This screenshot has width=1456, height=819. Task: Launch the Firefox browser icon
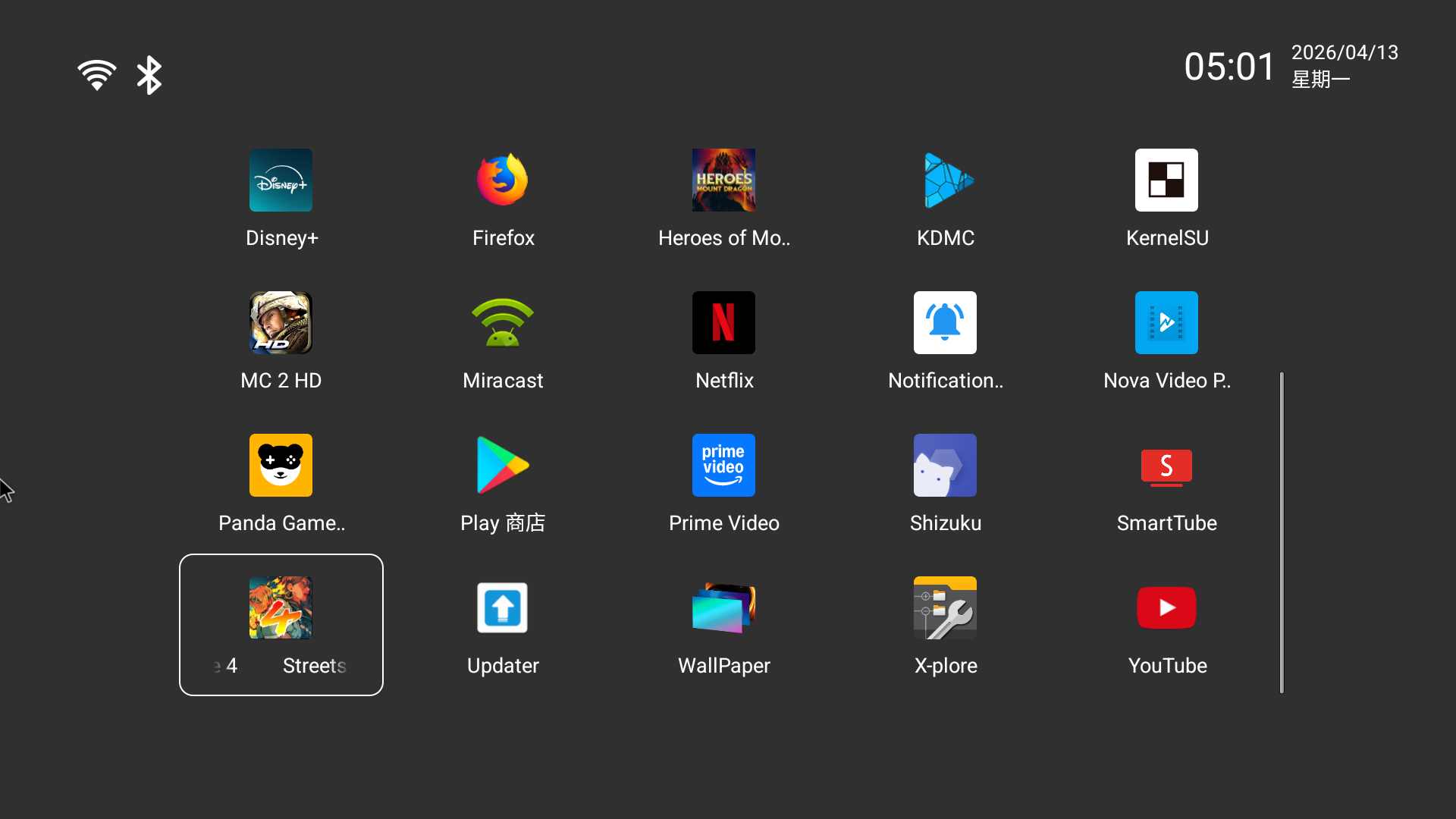[x=502, y=180]
